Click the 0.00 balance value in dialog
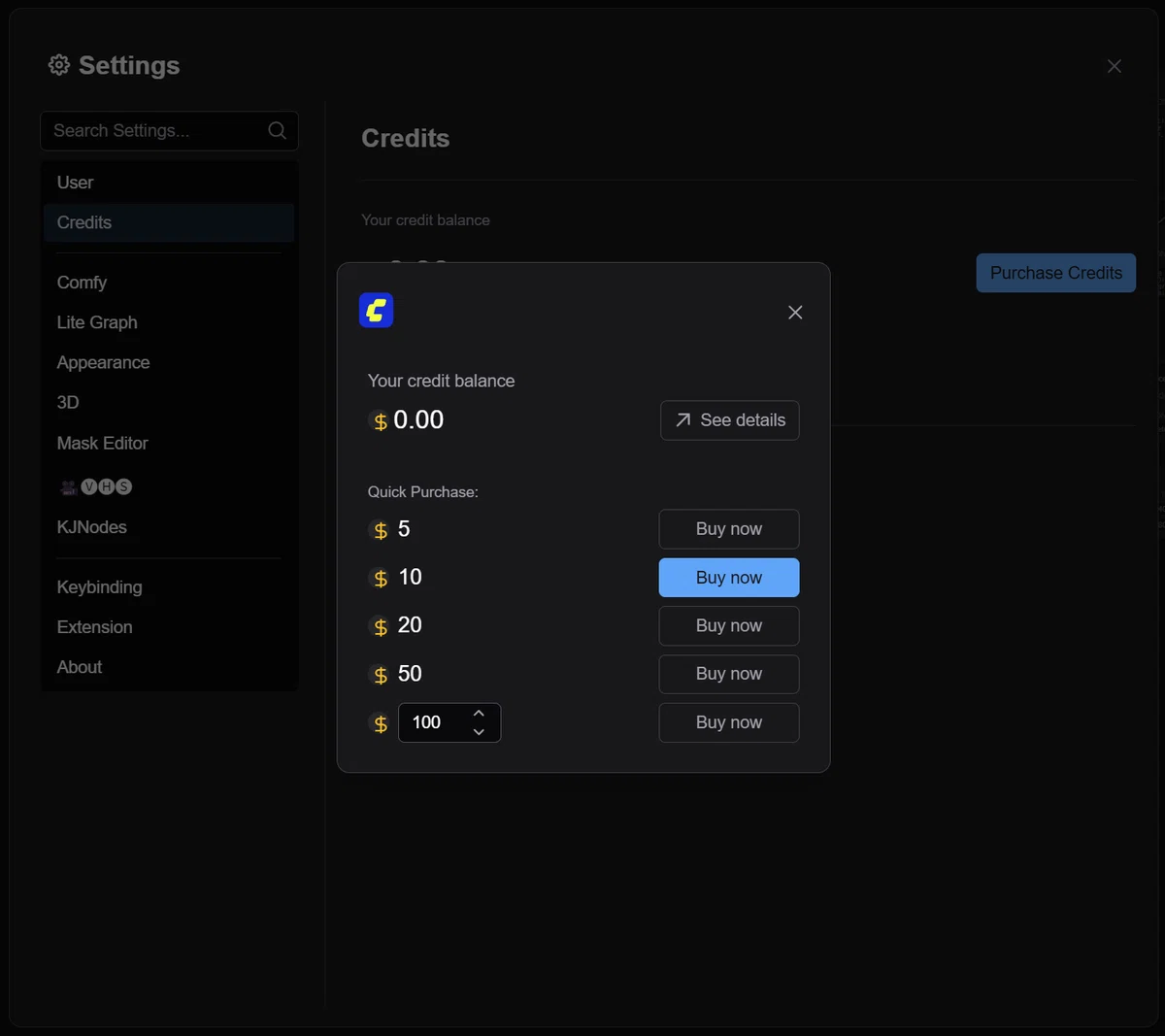Viewport: 1165px width, 1036px height. pyautogui.click(x=418, y=420)
